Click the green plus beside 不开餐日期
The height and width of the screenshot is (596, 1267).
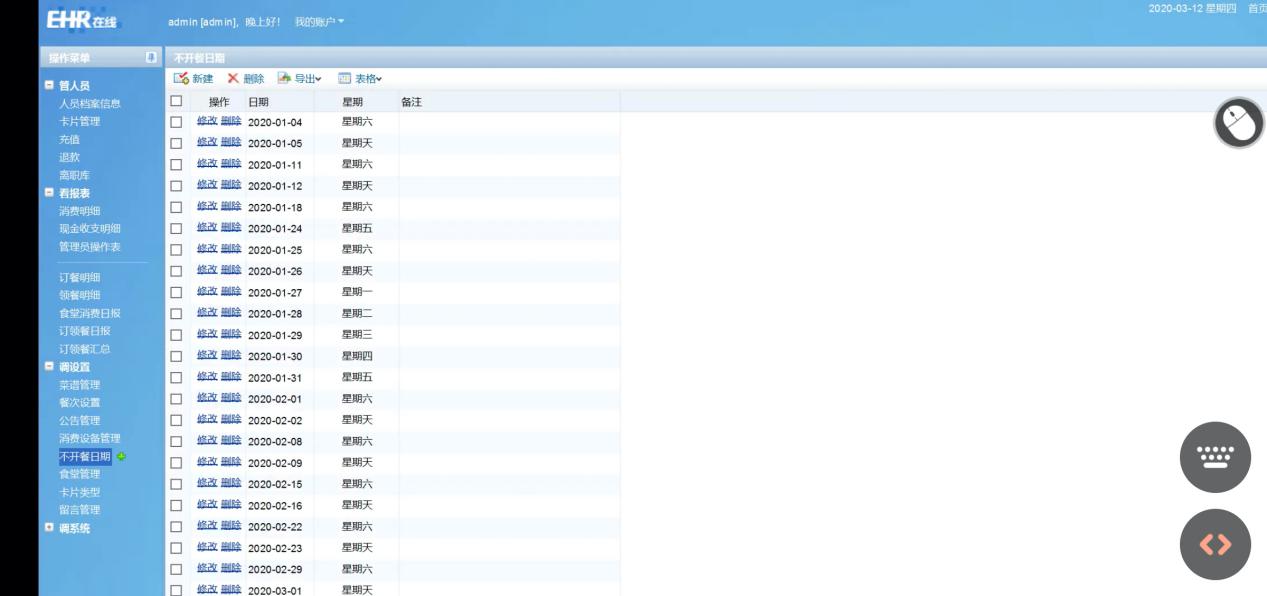coord(122,457)
